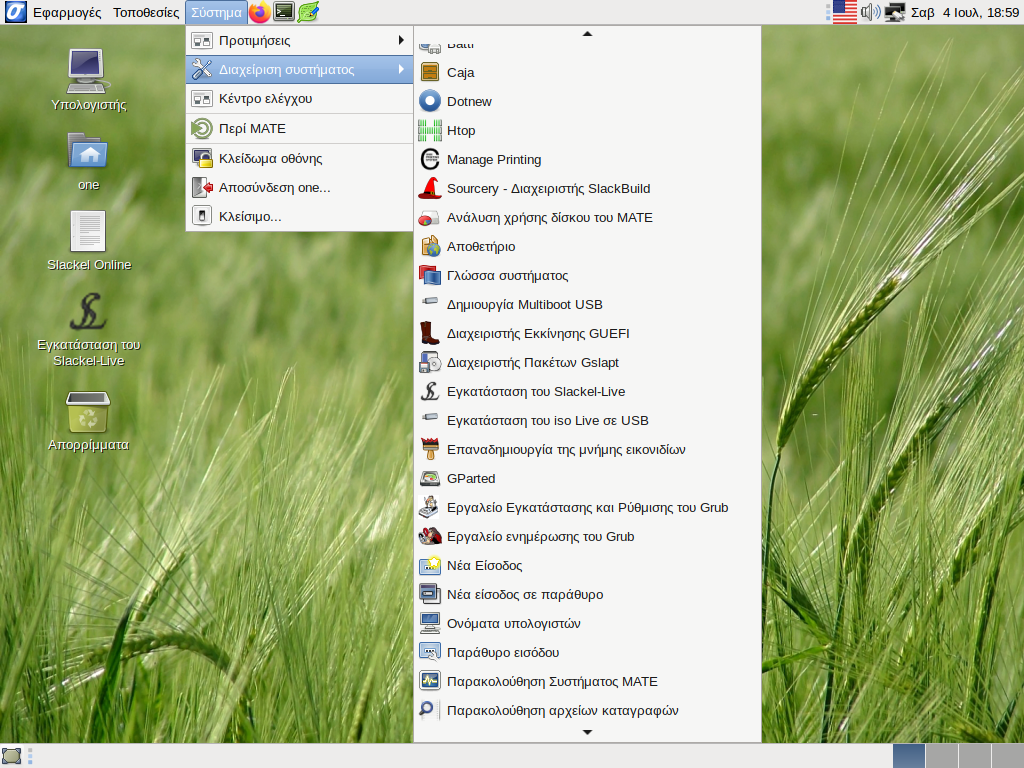This screenshot has height=768, width=1024.
Task: Click the GParted disk icon
Action: click(x=430, y=478)
